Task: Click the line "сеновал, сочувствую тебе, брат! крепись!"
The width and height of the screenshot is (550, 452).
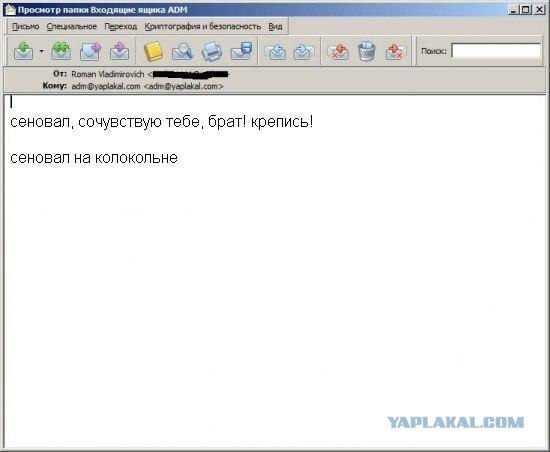Action: click(x=161, y=122)
